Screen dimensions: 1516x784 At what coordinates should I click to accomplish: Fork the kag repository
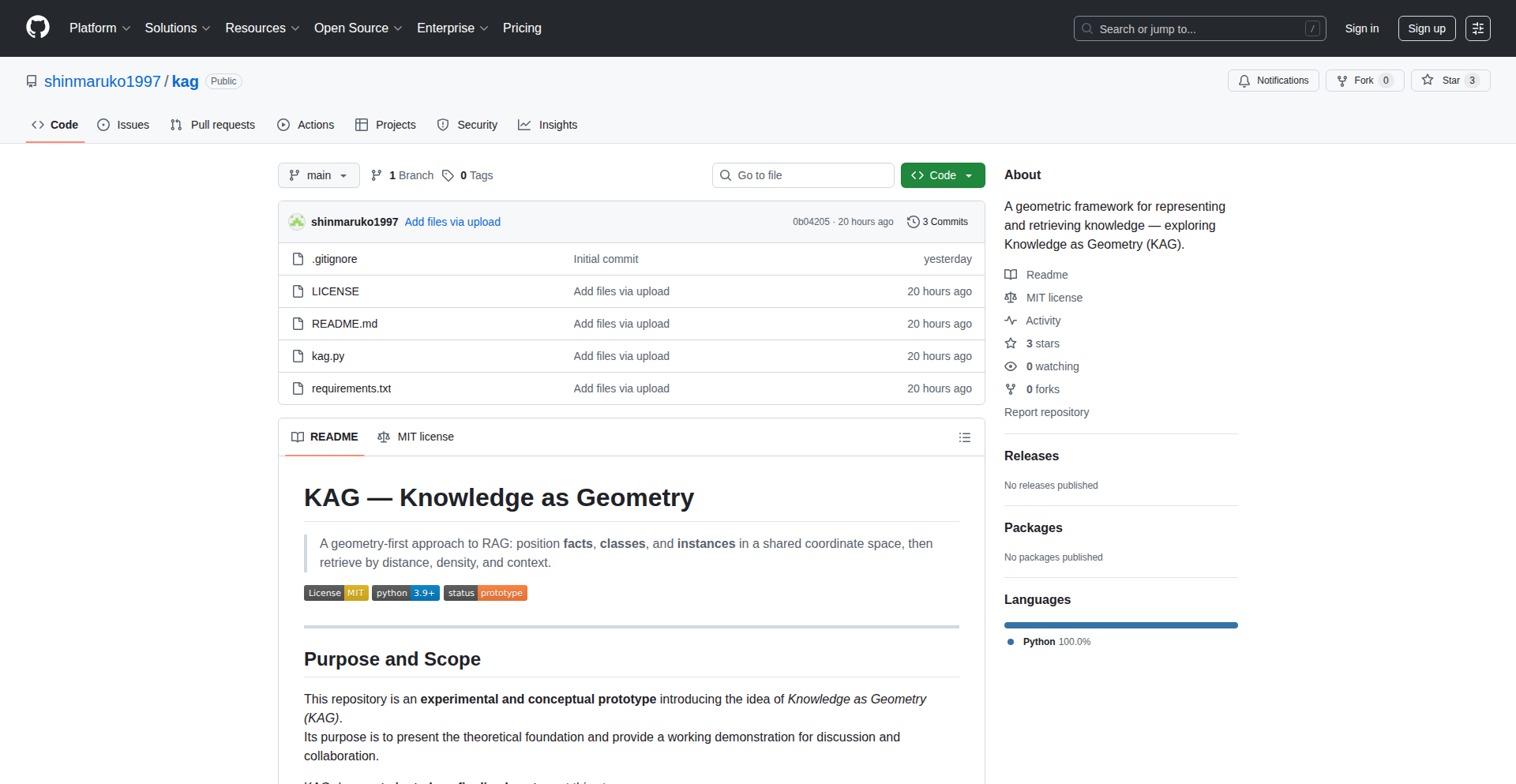(x=1357, y=81)
